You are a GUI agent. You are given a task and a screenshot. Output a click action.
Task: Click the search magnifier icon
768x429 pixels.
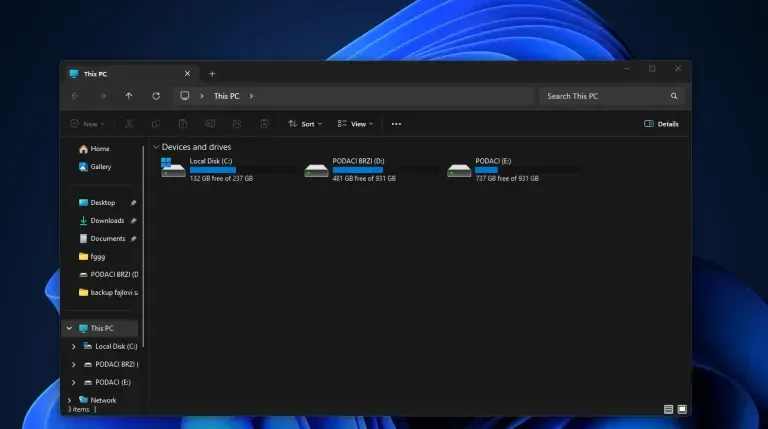[674, 96]
